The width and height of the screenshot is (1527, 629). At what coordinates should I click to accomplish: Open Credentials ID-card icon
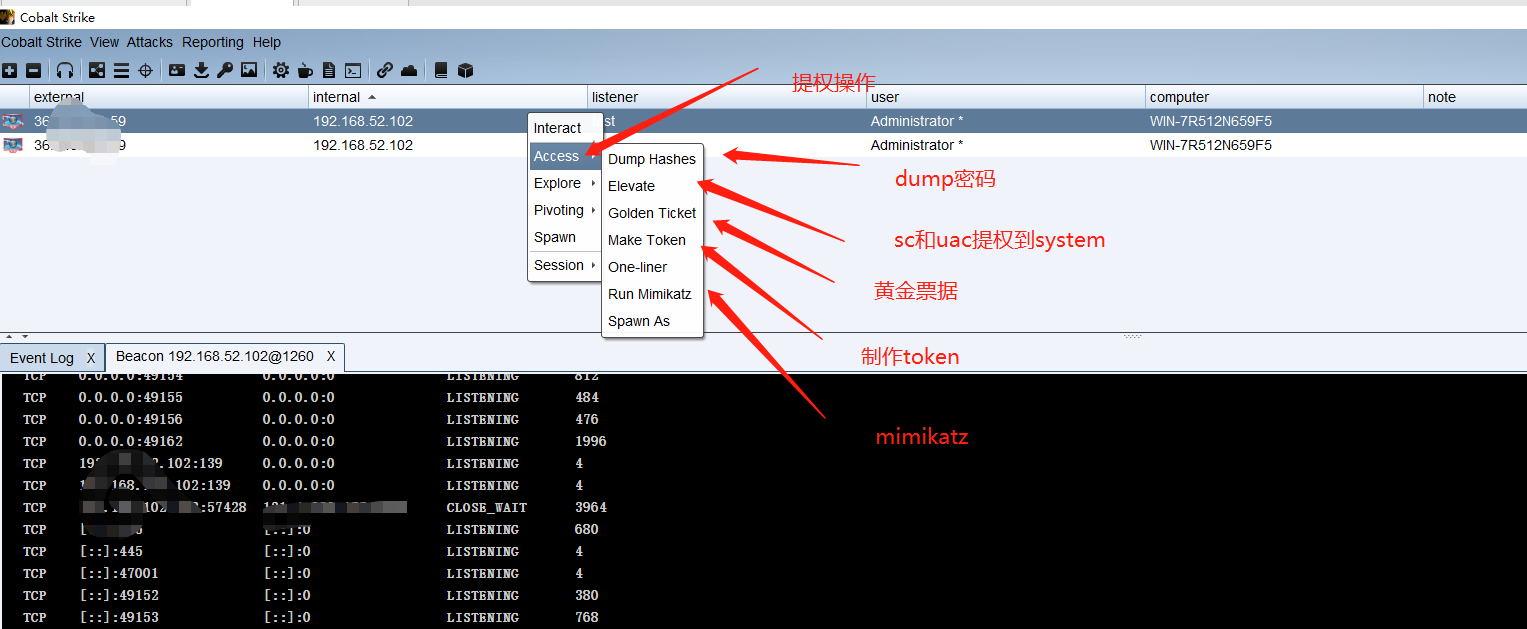[x=177, y=70]
